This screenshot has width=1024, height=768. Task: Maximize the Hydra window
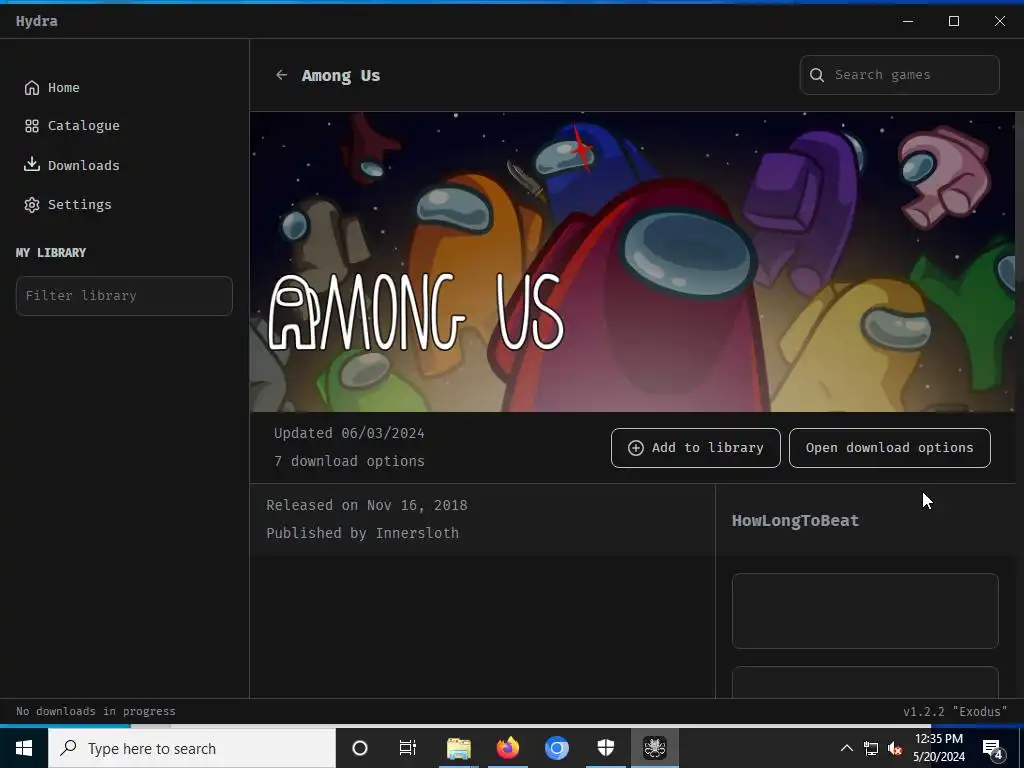point(954,21)
